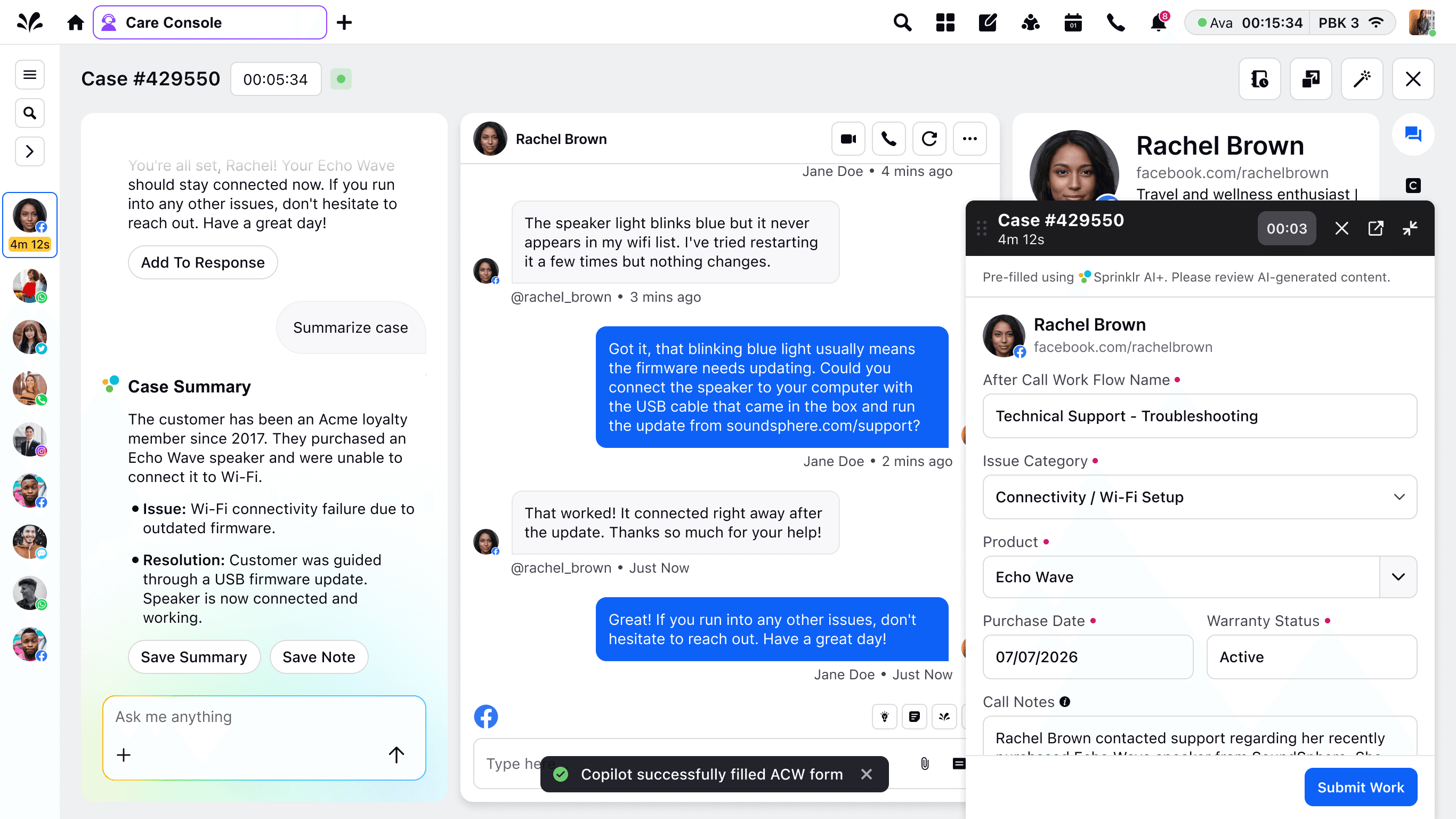The height and width of the screenshot is (819, 1456).
Task: Focus the Ask me anything input
Action: coord(264,717)
